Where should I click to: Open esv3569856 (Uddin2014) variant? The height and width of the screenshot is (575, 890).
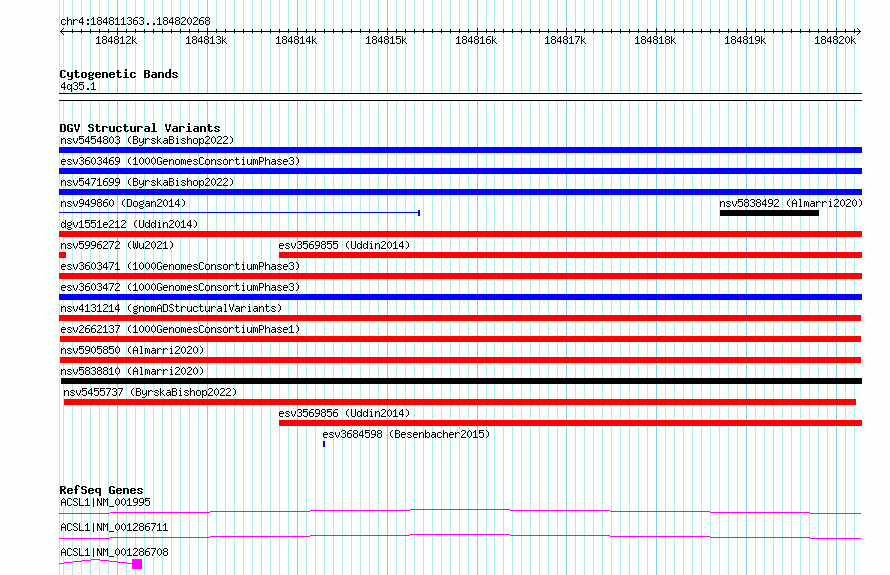(344, 413)
